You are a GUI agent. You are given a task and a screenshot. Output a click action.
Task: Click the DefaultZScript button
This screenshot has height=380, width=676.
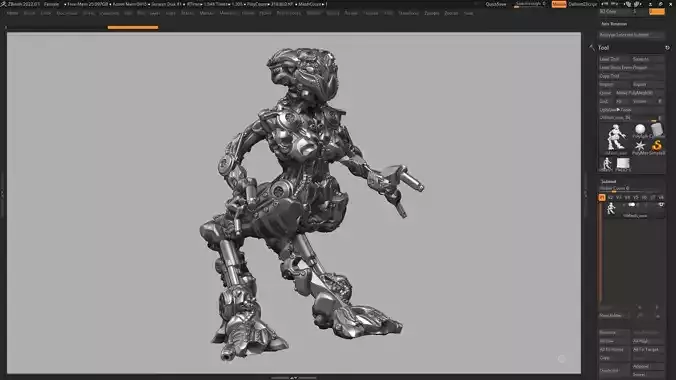pos(583,4)
